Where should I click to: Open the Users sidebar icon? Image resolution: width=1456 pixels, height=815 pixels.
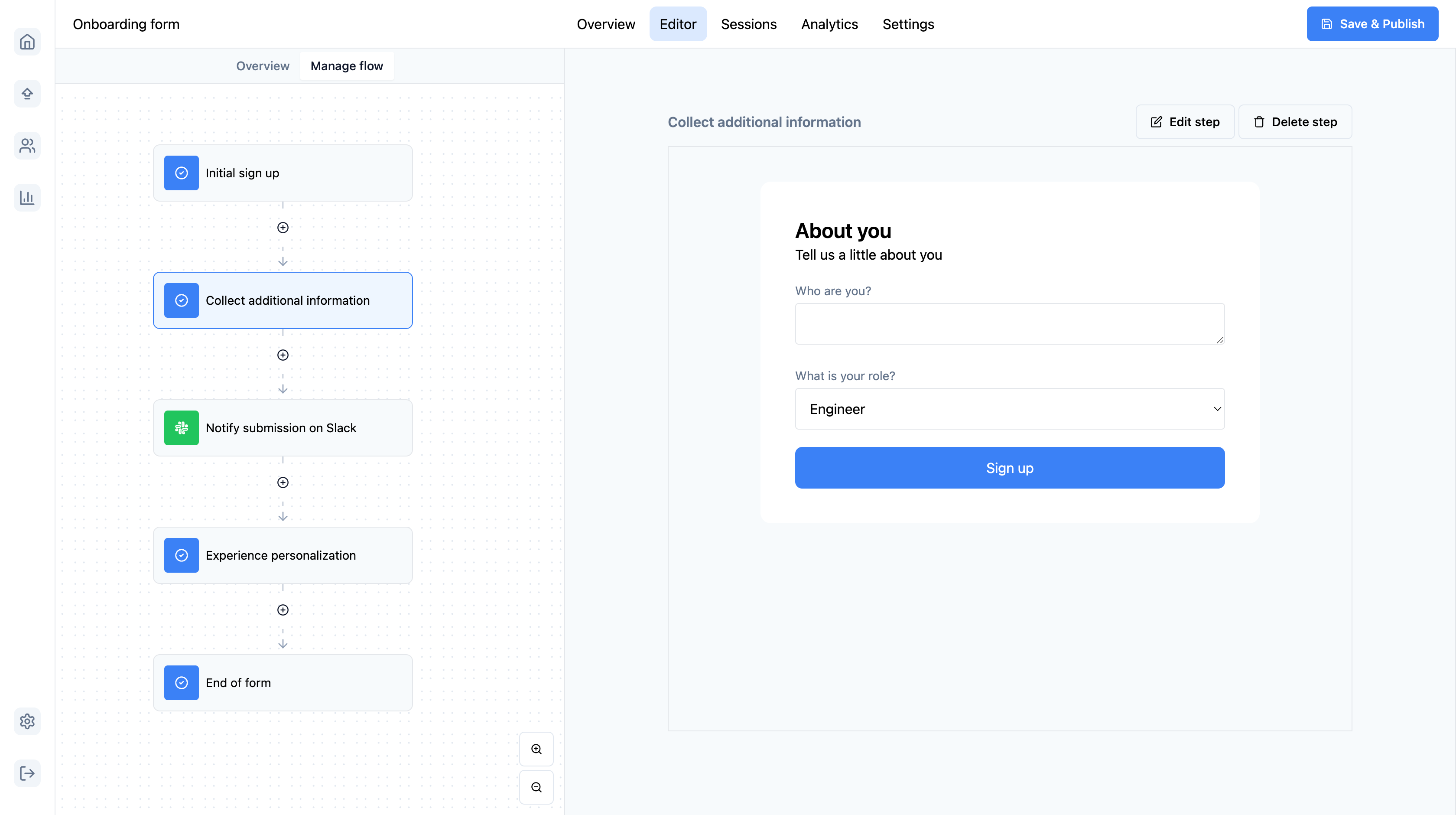click(x=27, y=146)
